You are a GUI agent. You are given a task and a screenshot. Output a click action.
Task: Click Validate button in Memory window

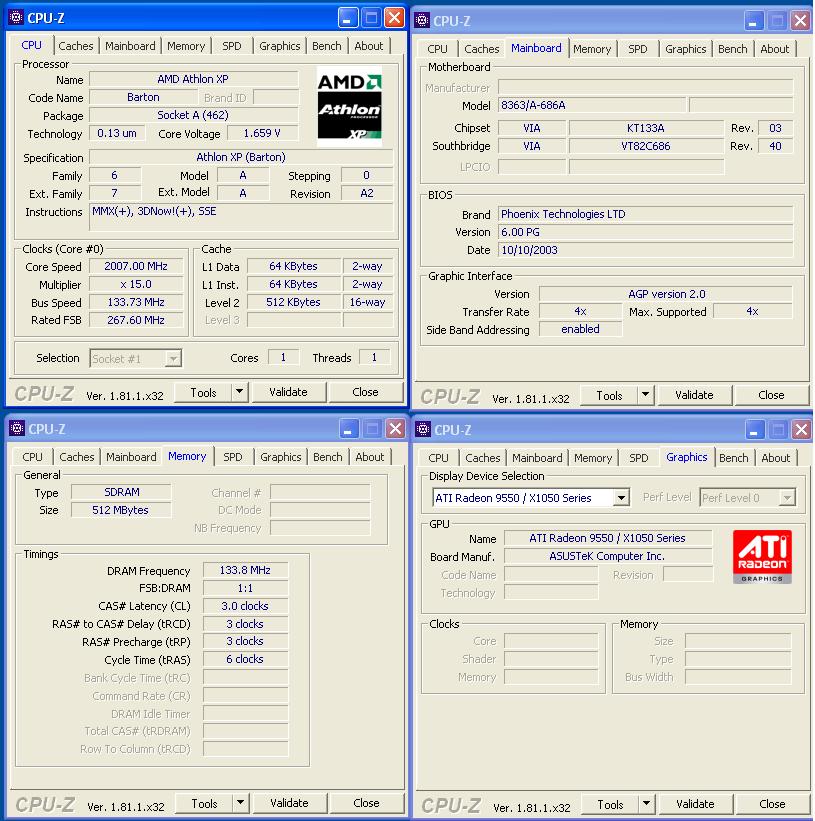[x=289, y=803]
